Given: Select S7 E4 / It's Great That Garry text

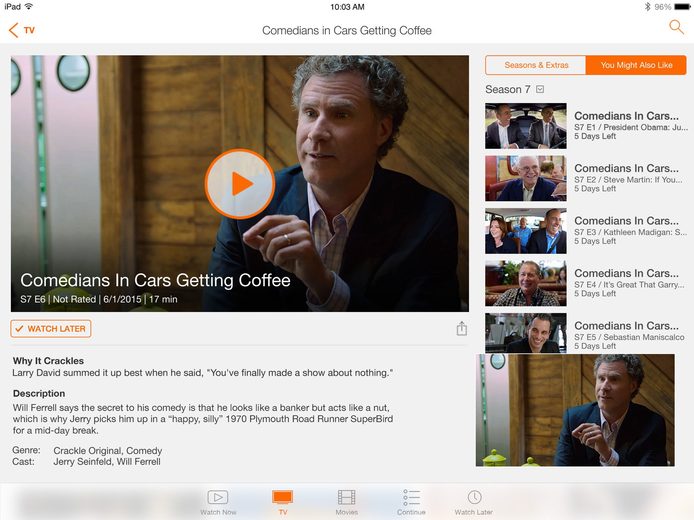Looking at the screenshot, I should (629, 285).
